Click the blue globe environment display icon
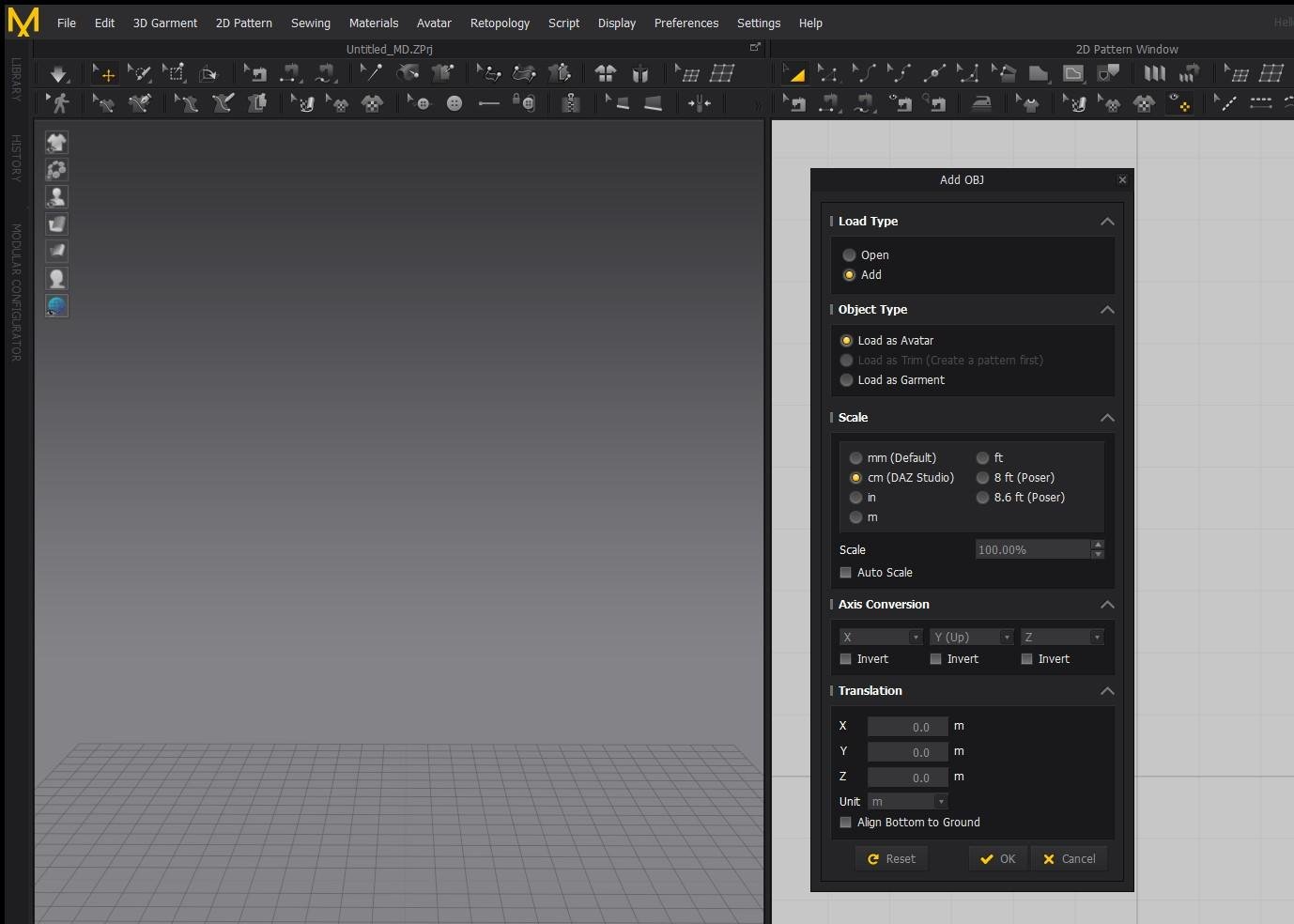The image size is (1294, 924). [56, 305]
